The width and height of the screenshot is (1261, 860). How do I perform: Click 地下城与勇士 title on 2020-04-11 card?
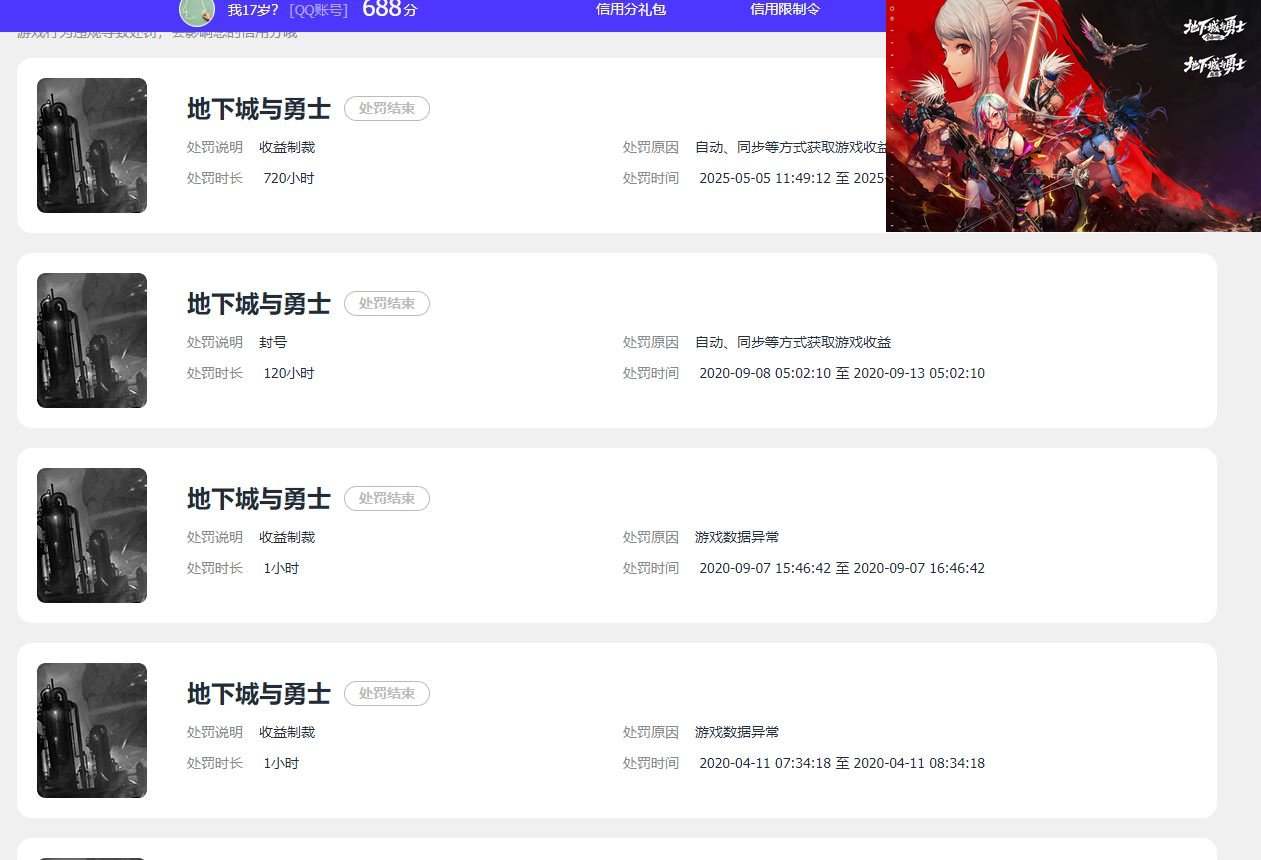[x=259, y=694]
